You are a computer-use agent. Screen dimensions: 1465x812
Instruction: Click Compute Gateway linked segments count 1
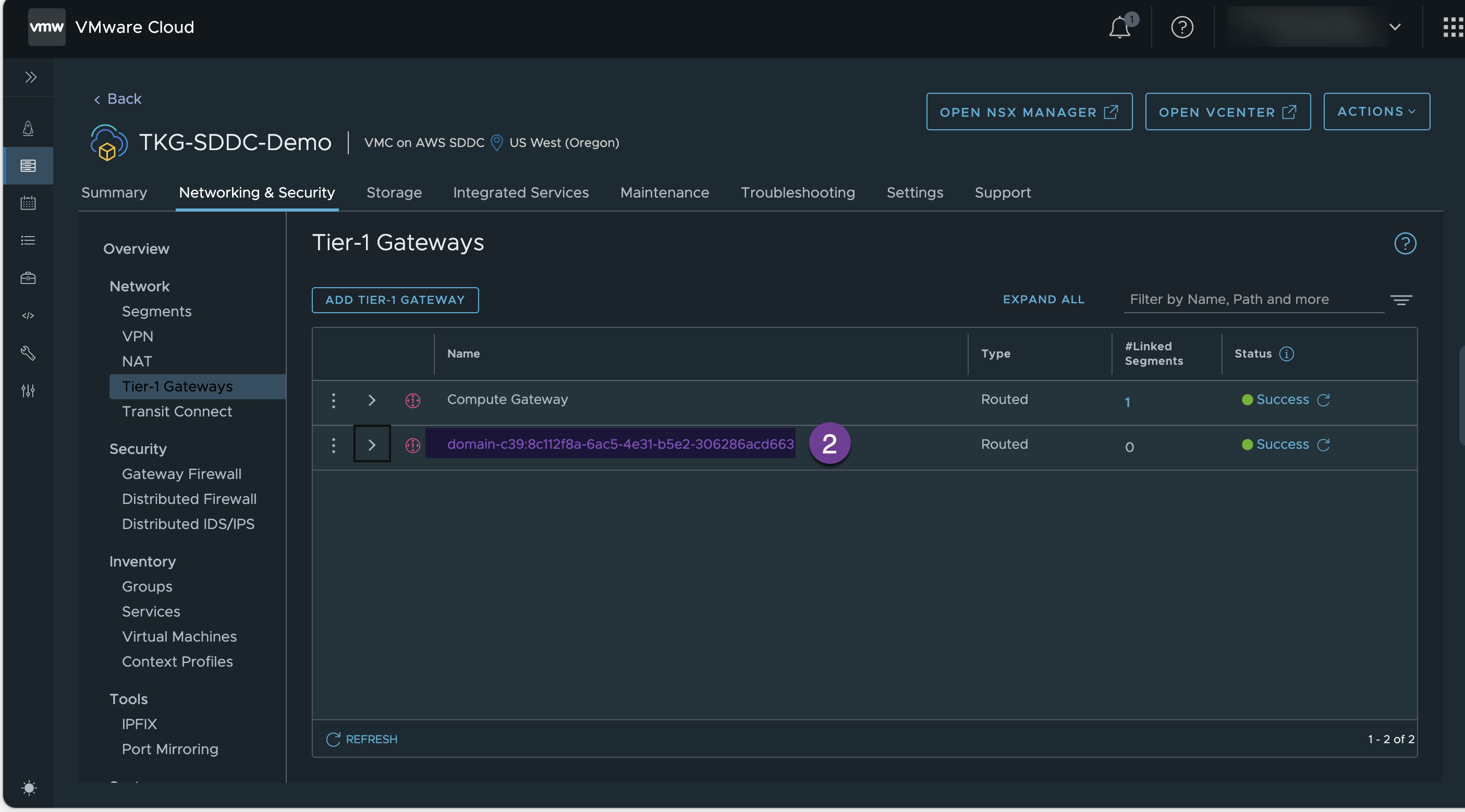[1127, 402]
